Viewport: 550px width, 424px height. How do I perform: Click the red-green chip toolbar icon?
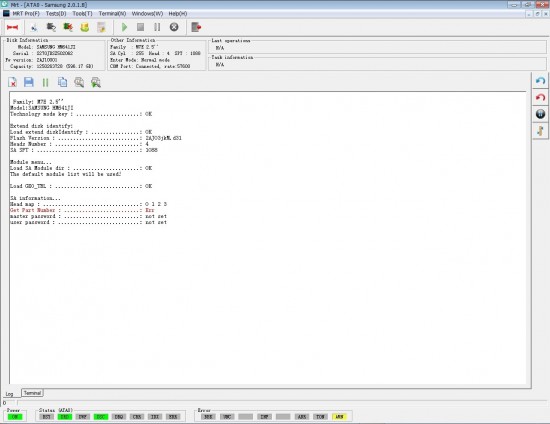[68, 27]
